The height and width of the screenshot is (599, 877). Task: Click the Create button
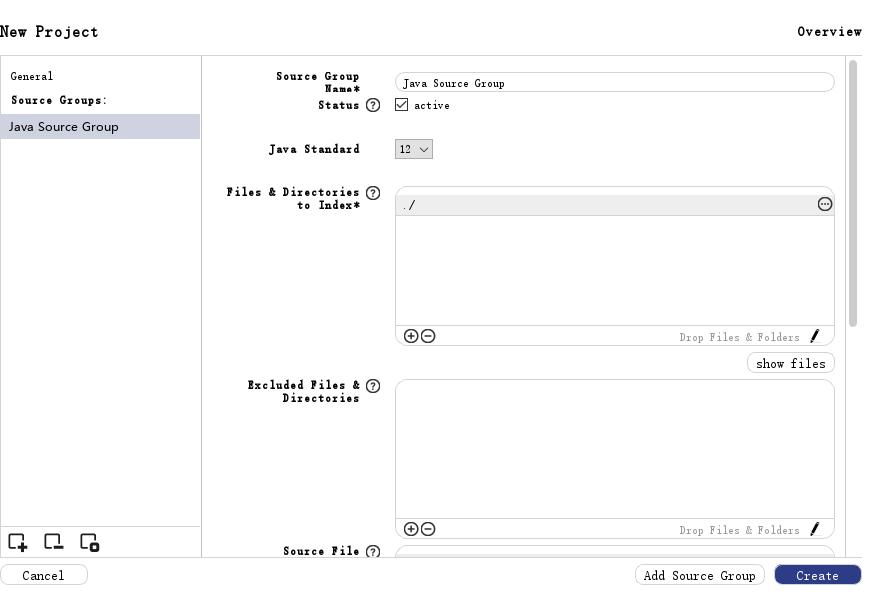pyautogui.click(x=817, y=575)
